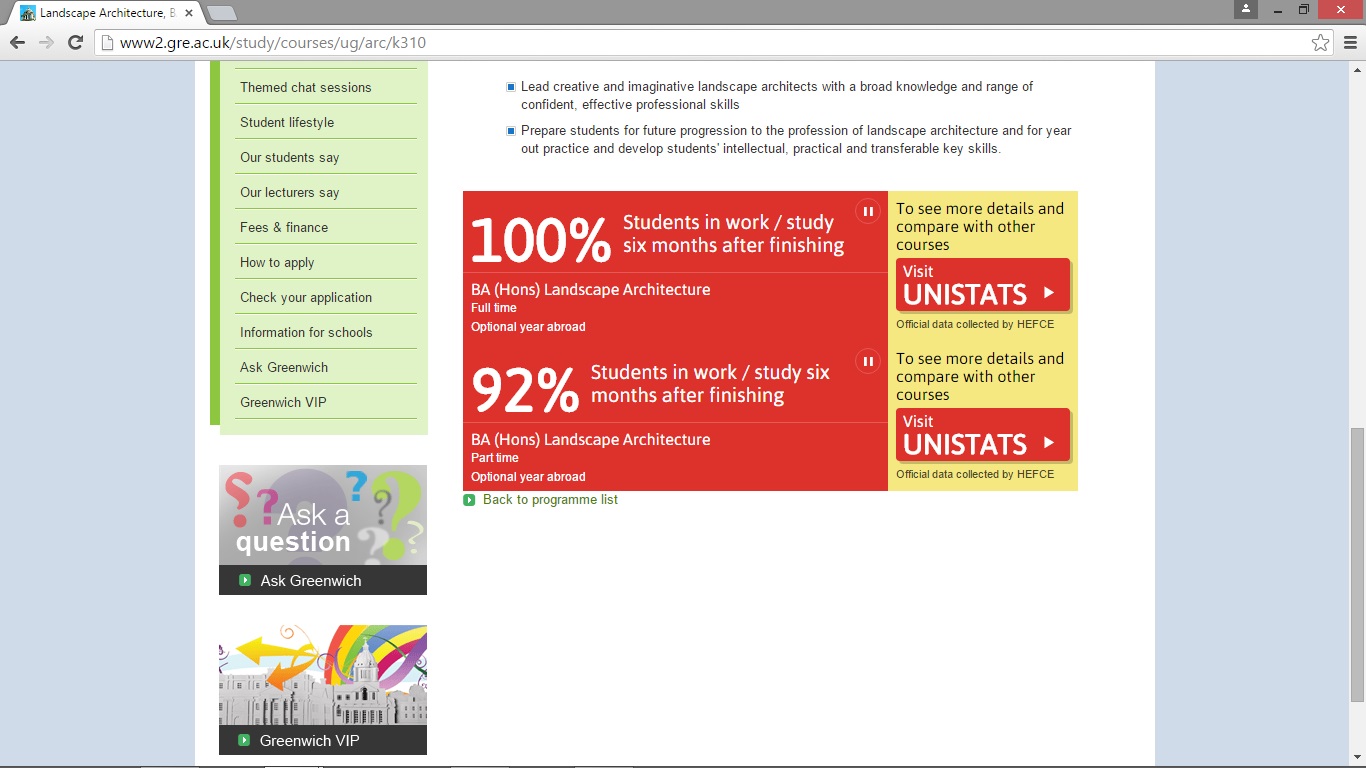Image resolution: width=1366 pixels, height=768 pixels.
Task: Click the vertical page scrollbar thumb
Action: pyautogui.click(x=1357, y=564)
